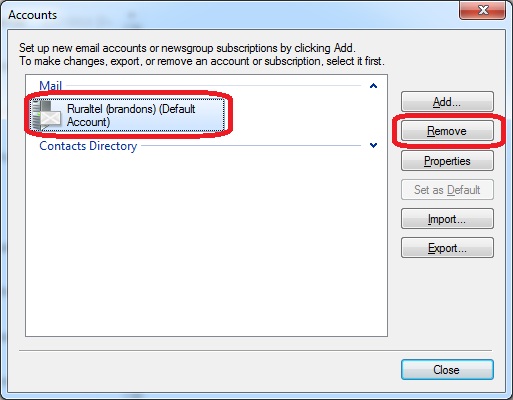Screen dimensions: 513x400
Task: Click the Contacts Directory group label
Action: (x=88, y=146)
